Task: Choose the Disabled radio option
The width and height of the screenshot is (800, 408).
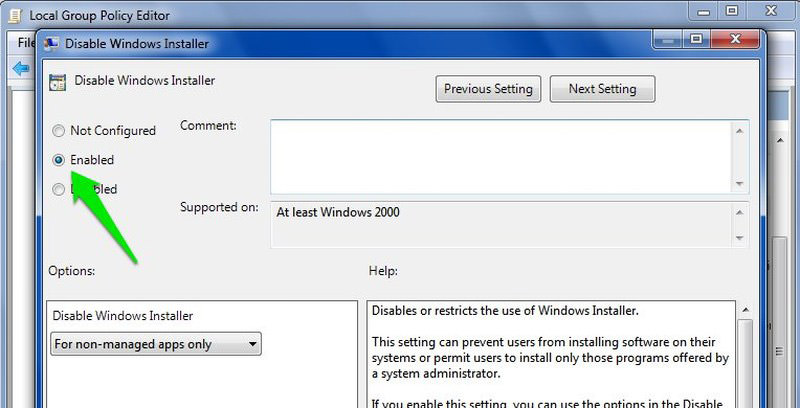Action: tap(59, 190)
